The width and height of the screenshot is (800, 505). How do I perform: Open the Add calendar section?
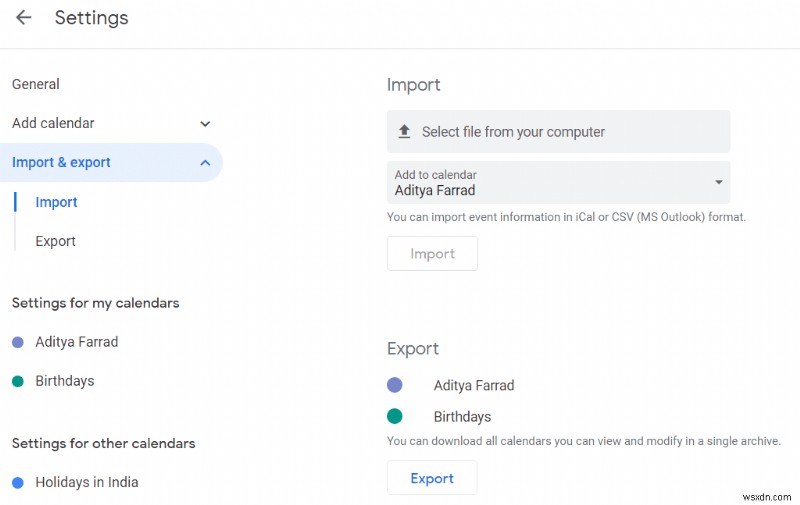(53, 123)
